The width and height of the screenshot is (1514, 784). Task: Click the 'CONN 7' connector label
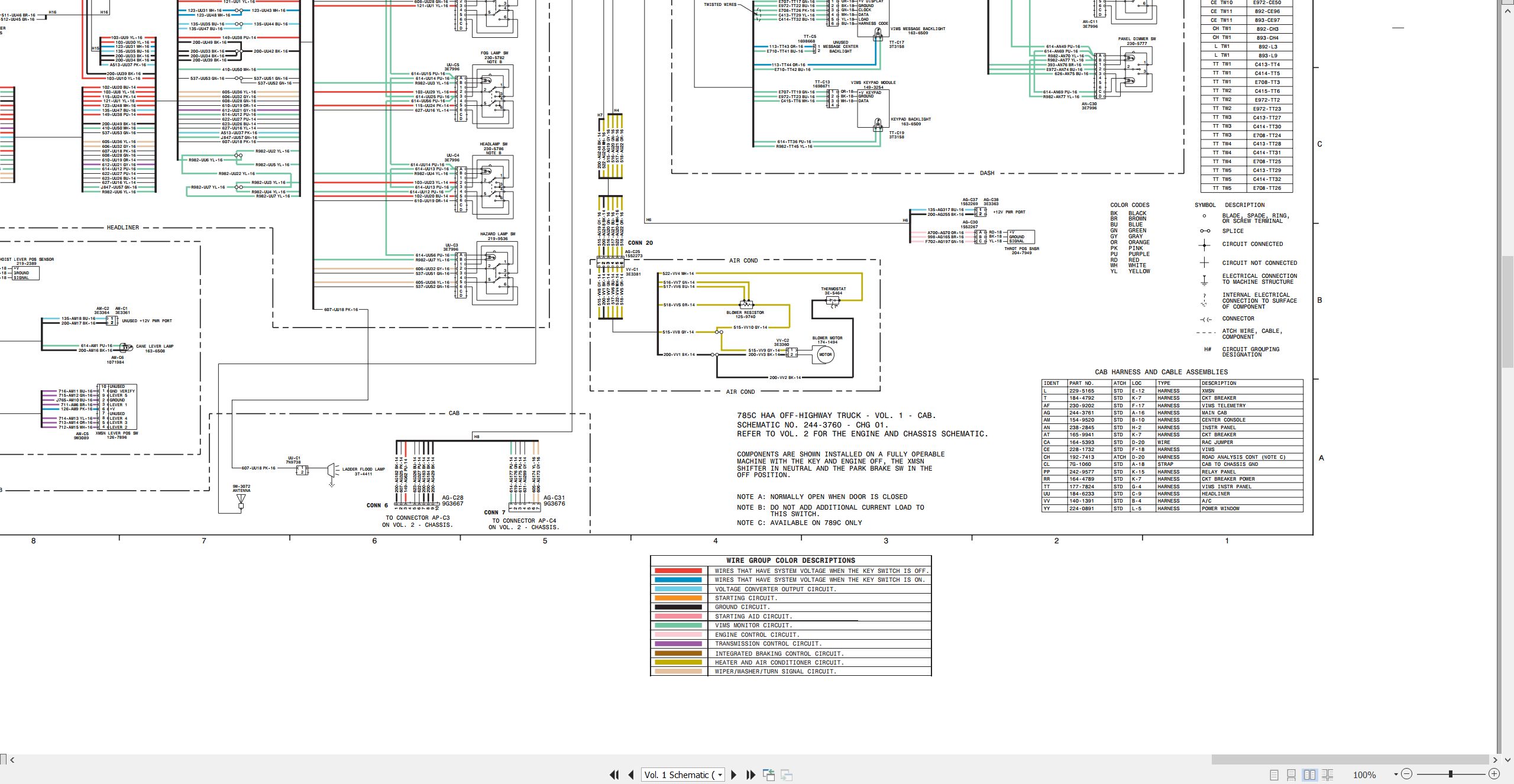[495, 513]
